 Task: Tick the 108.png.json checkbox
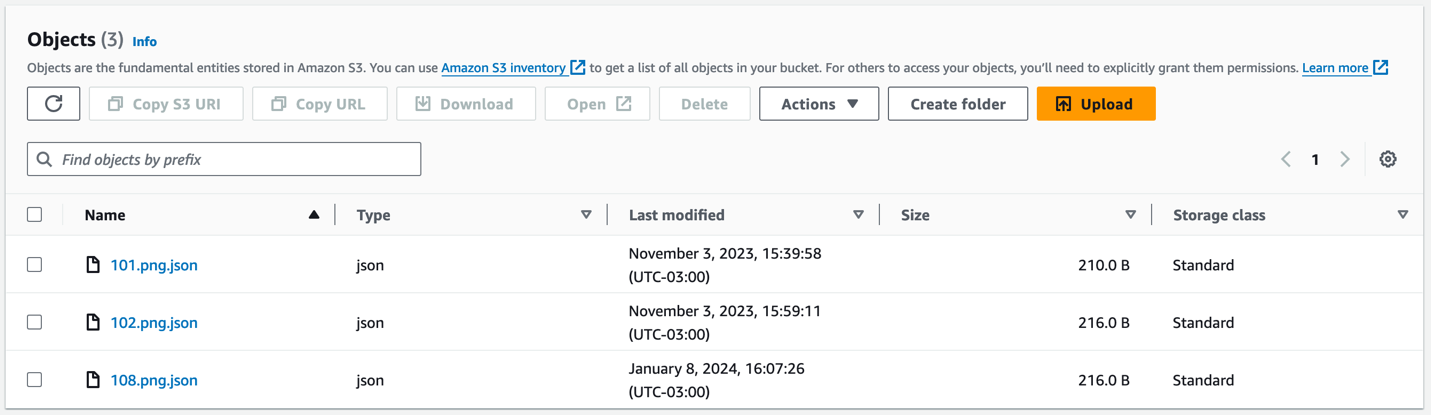(35, 380)
